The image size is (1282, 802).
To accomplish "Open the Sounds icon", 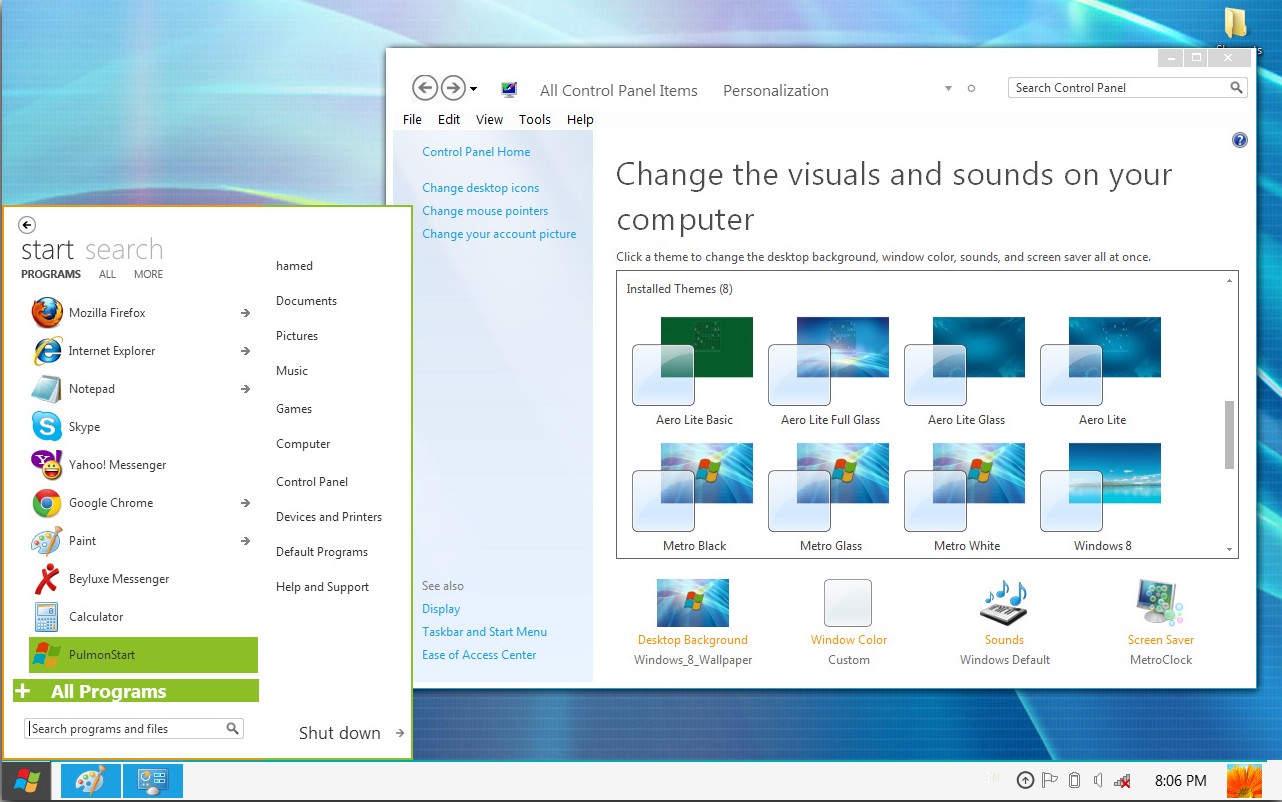I will pyautogui.click(x=1005, y=603).
